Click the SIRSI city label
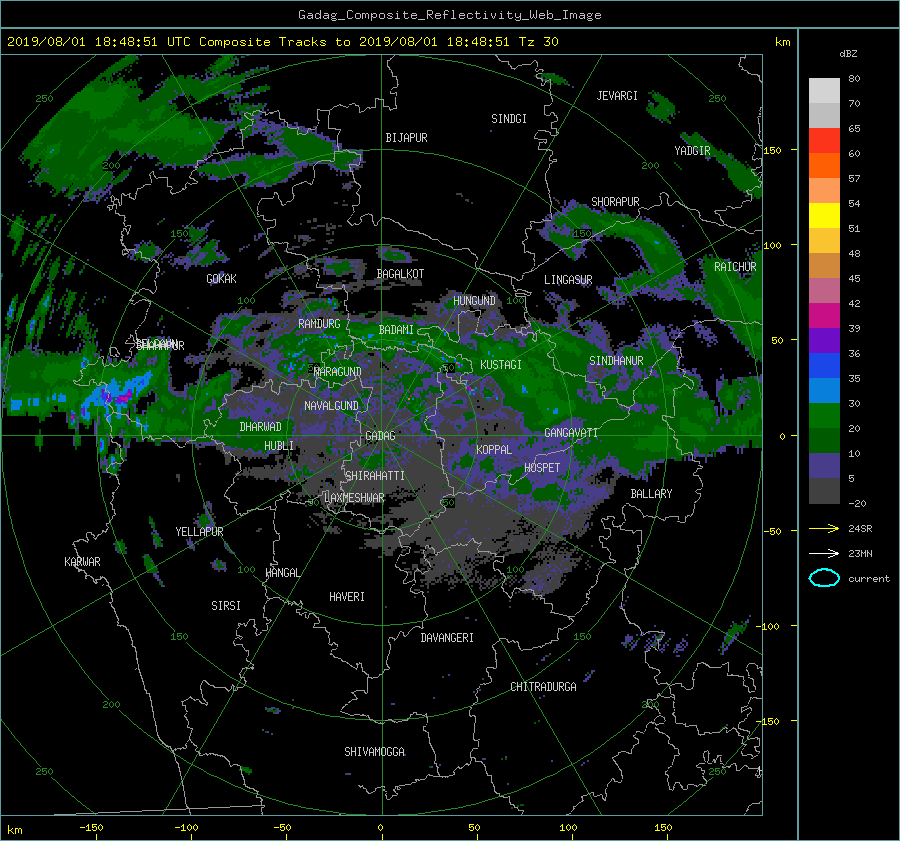 point(226,606)
